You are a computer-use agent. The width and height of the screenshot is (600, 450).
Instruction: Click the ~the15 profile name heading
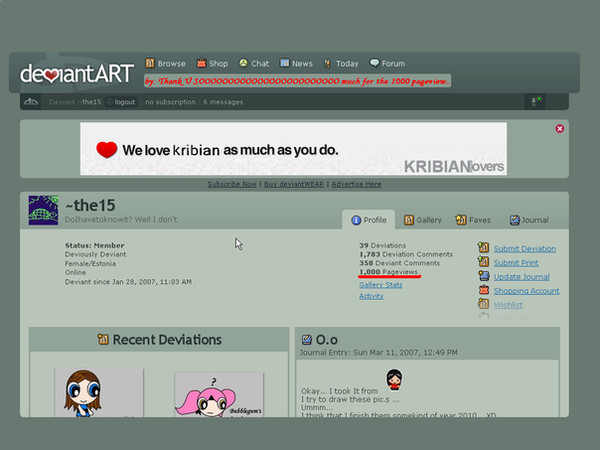pos(90,205)
